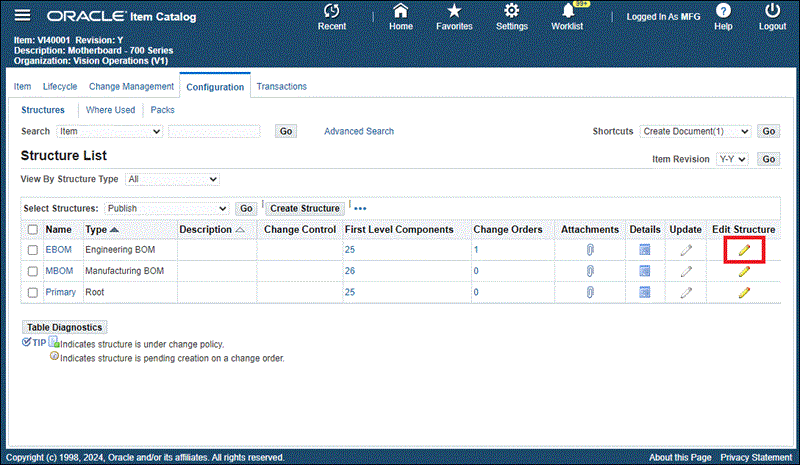View details icon for MBOM structure
The height and width of the screenshot is (465, 800).
click(x=645, y=271)
